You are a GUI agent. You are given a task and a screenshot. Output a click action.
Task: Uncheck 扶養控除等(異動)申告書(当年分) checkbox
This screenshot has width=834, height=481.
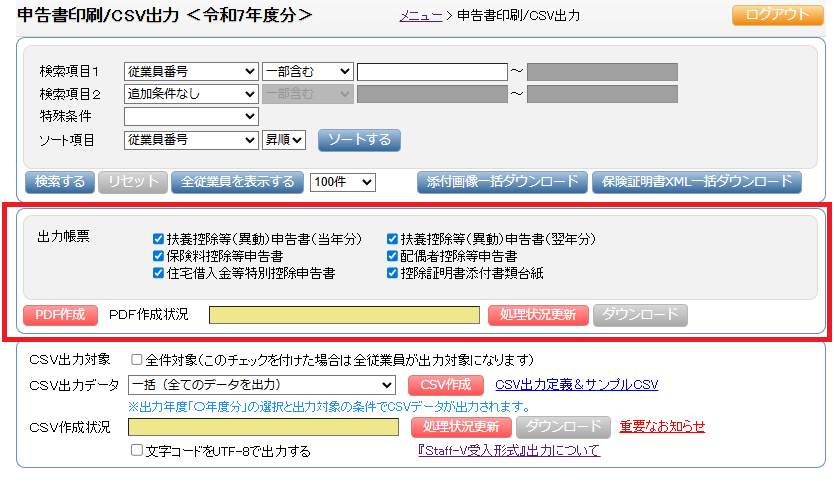(x=158, y=239)
